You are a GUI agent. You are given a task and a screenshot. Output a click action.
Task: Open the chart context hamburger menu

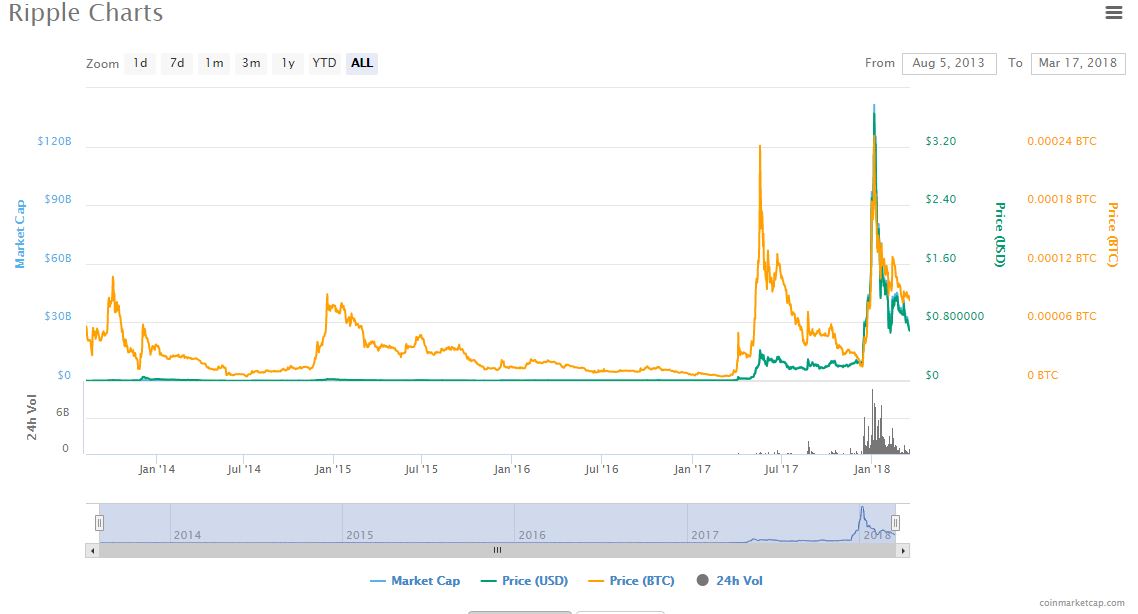[x=1113, y=12]
